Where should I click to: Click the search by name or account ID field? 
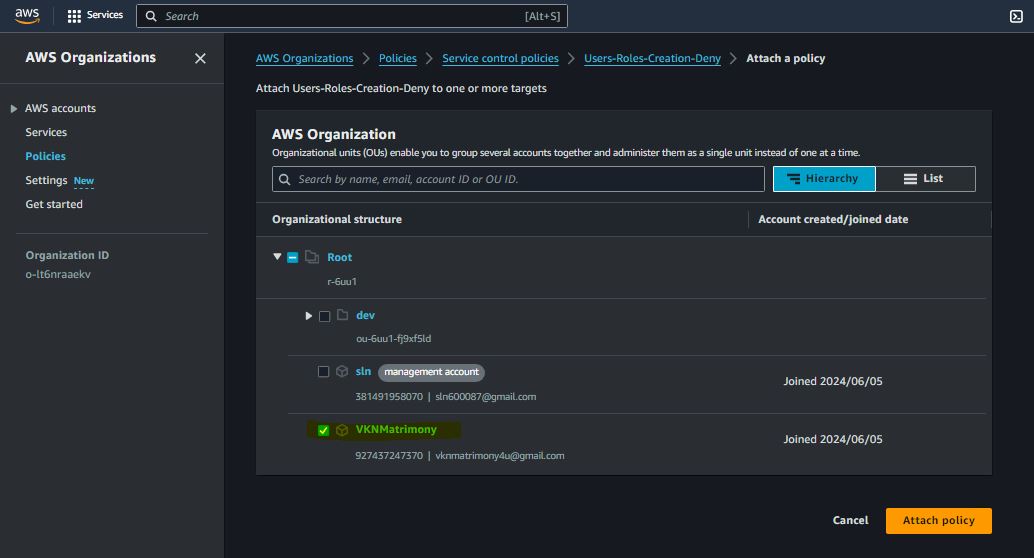pyautogui.click(x=518, y=179)
